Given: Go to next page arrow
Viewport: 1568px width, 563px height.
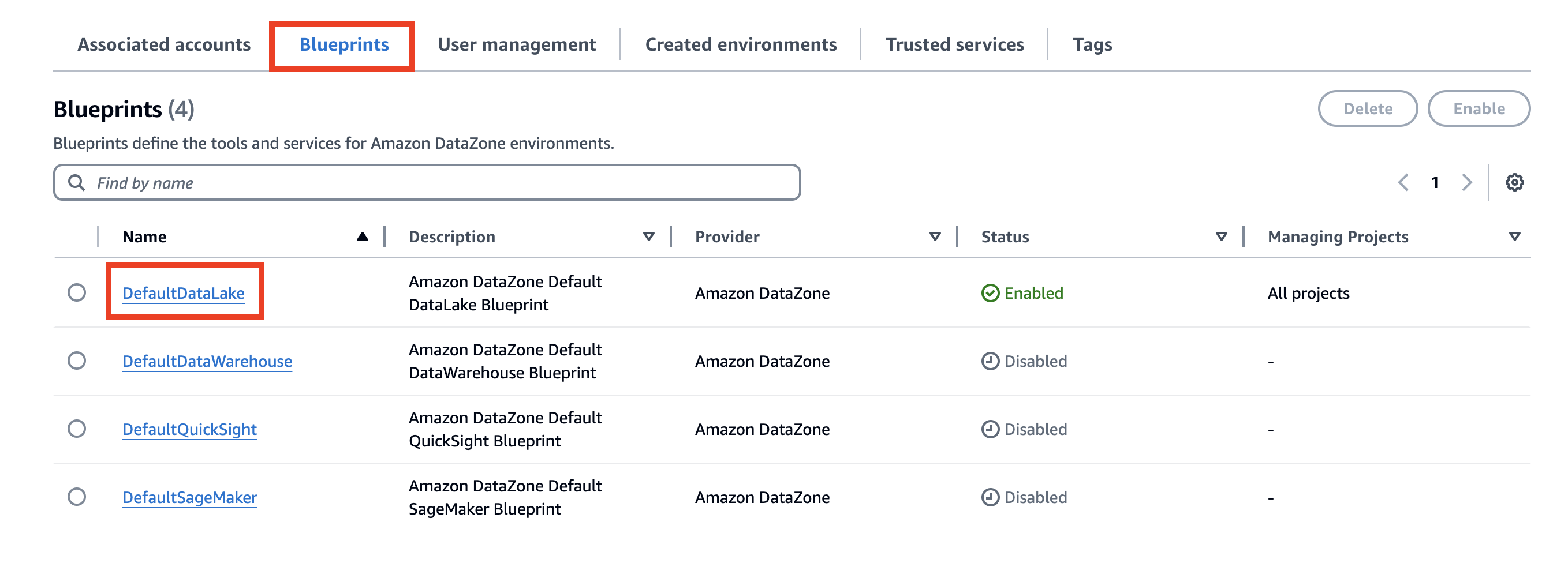Looking at the screenshot, I should coord(1467,182).
